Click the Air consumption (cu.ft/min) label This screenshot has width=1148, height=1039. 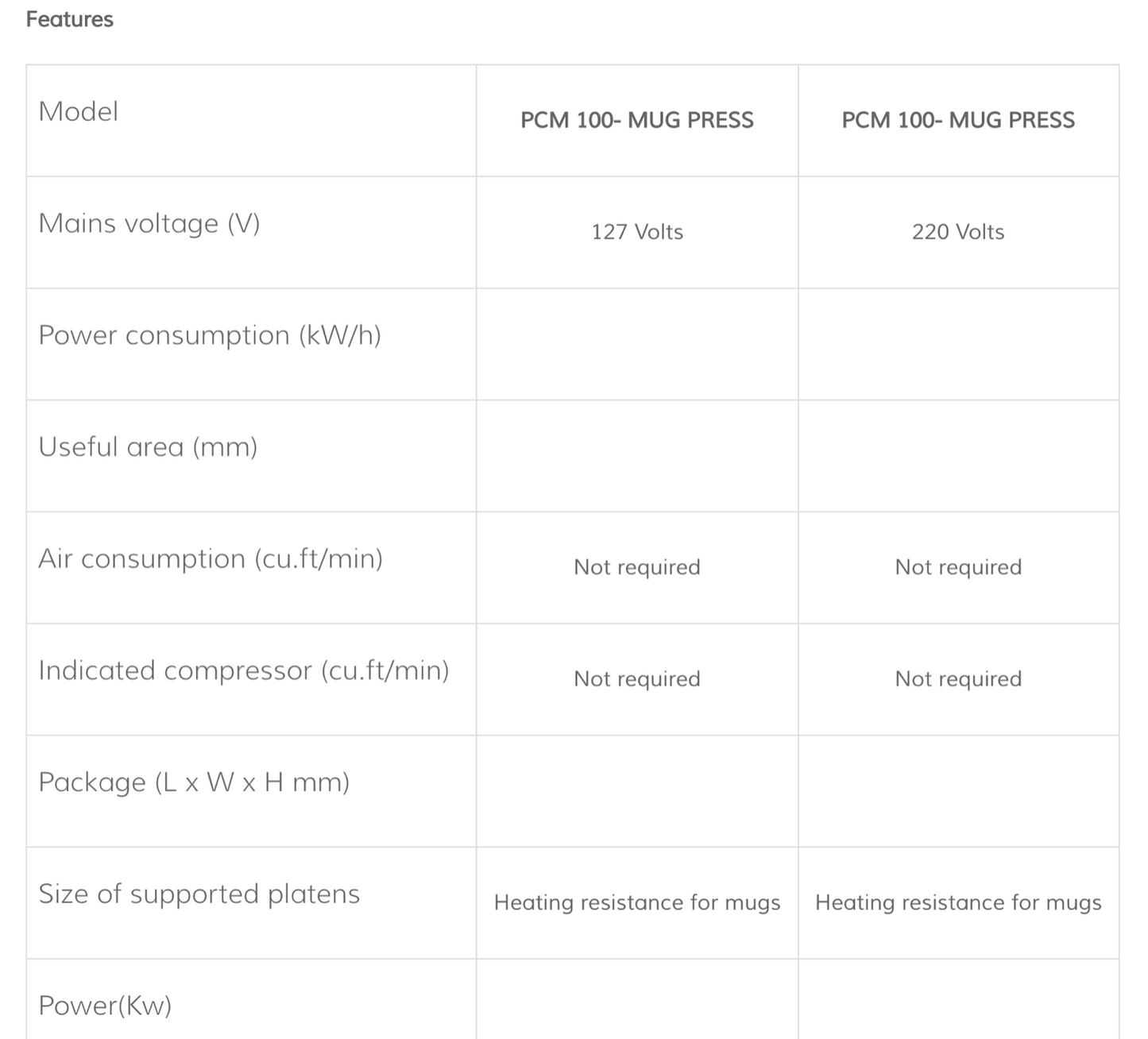(x=211, y=558)
